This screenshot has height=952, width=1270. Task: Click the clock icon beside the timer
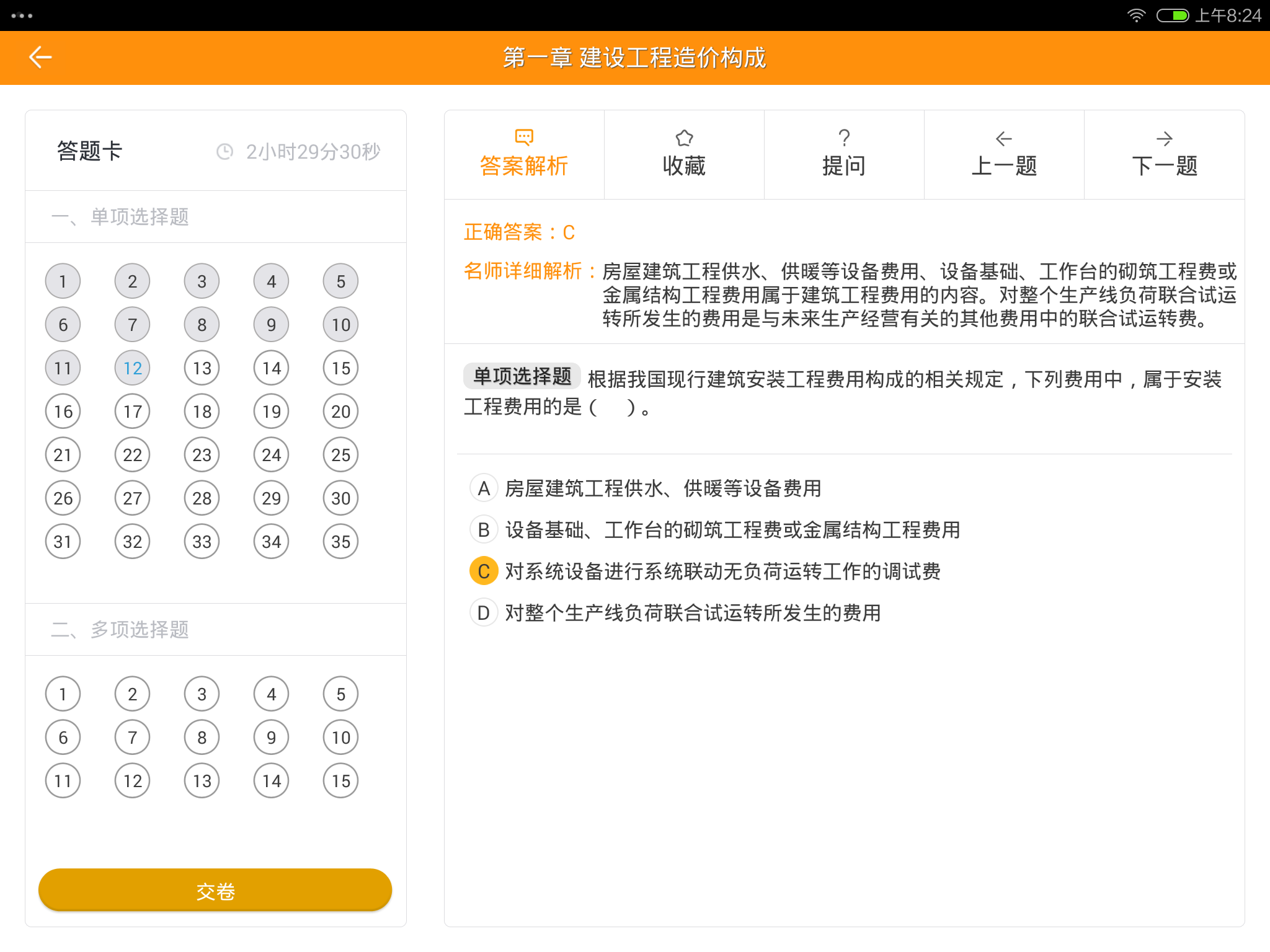224,151
